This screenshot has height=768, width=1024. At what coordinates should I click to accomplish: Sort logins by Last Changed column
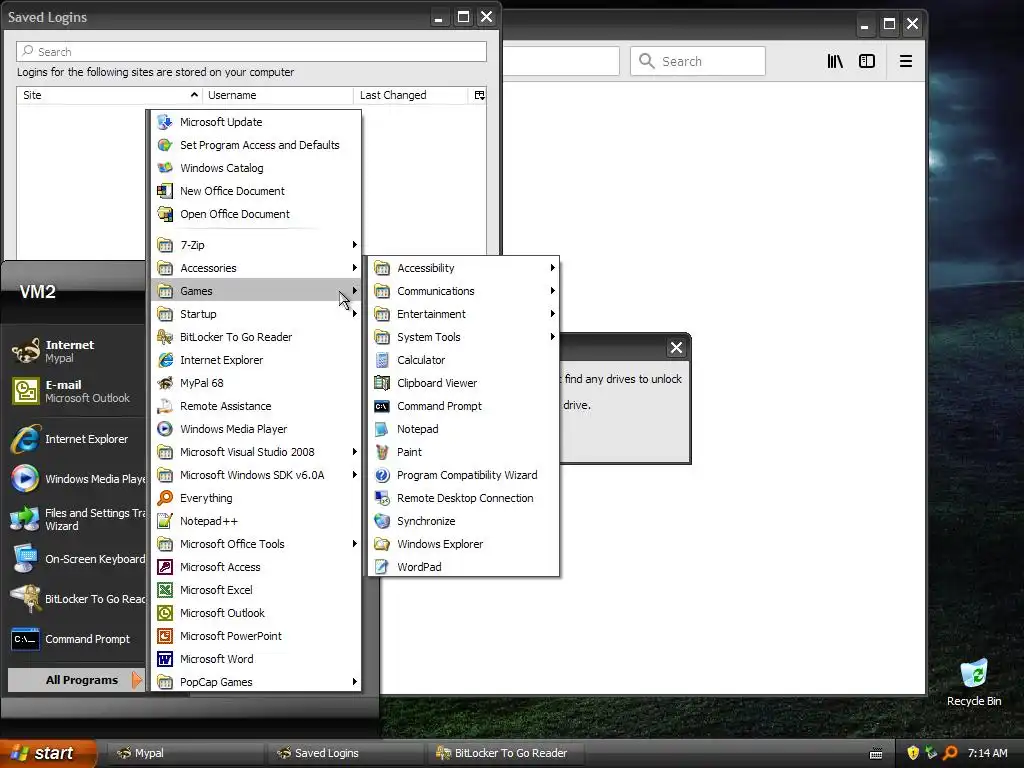pos(410,95)
